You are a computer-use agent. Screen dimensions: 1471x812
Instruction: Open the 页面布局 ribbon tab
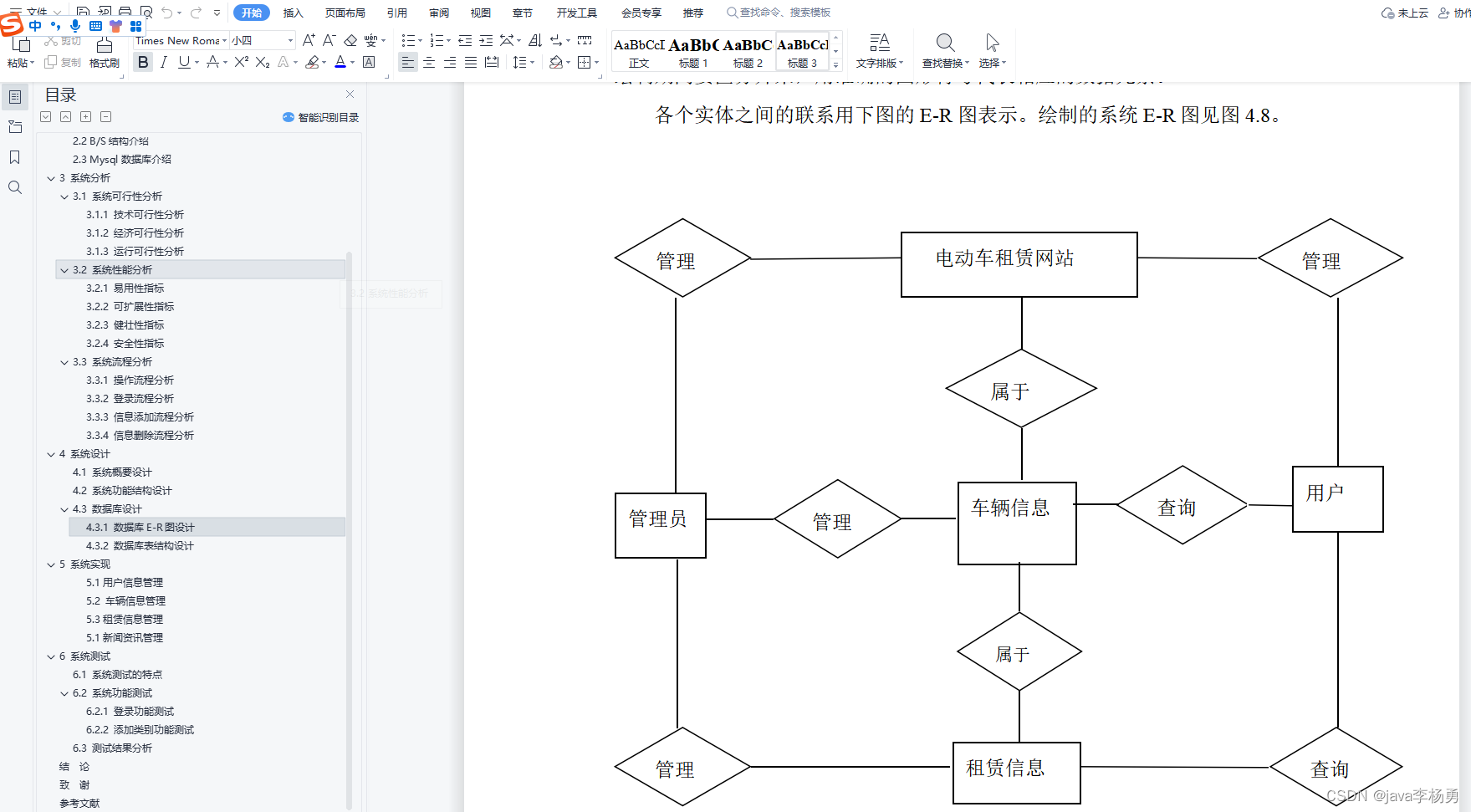(345, 13)
